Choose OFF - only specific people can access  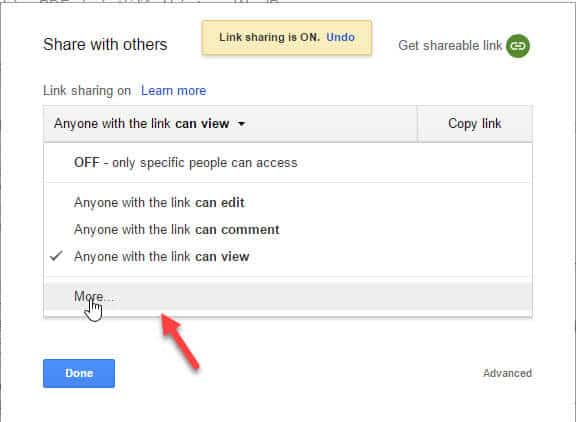click(x=288, y=162)
